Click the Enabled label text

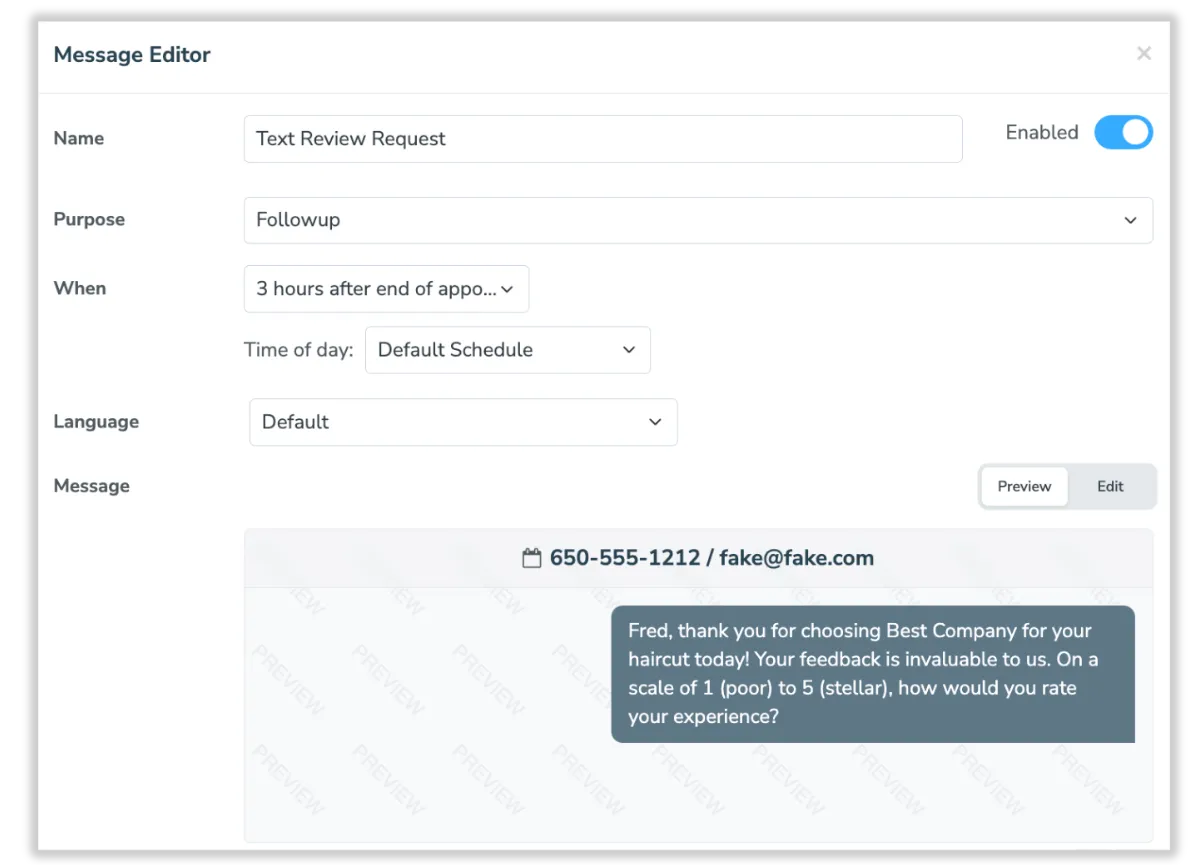point(1042,132)
